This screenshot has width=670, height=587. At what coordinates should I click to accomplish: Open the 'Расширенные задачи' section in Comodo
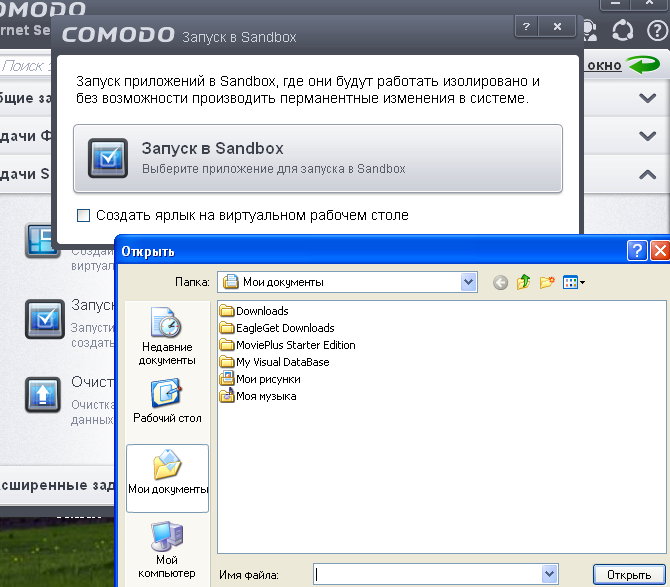[x=57, y=486]
